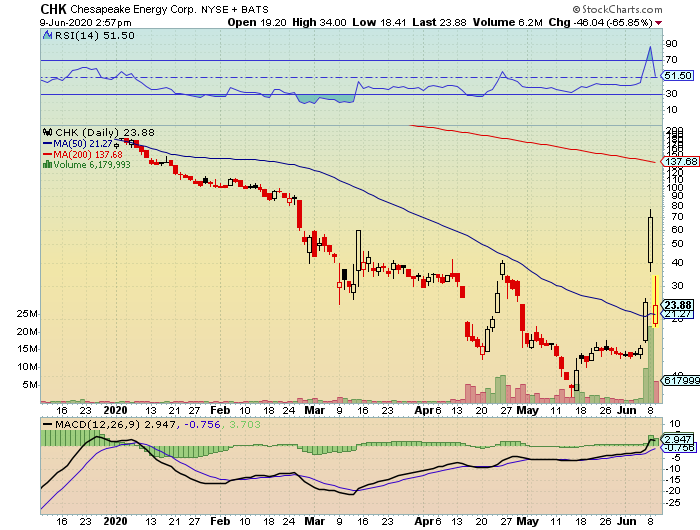This screenshot has height=530, width=700.
Task: Click the red down-arrow next to Chg percentage
Action: point(659,23)
